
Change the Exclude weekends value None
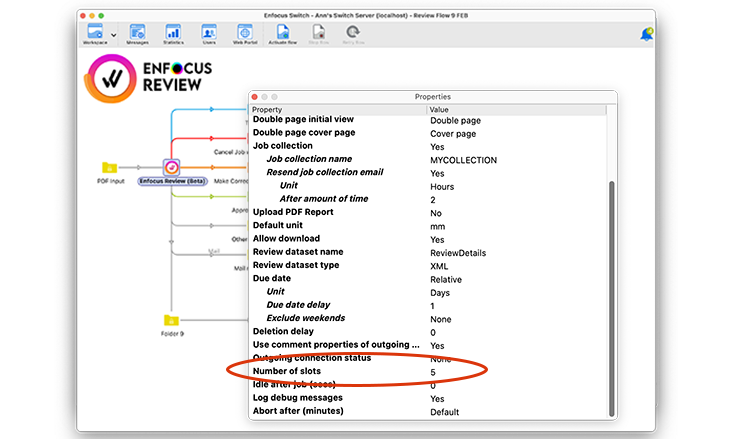tap(441, 320)
